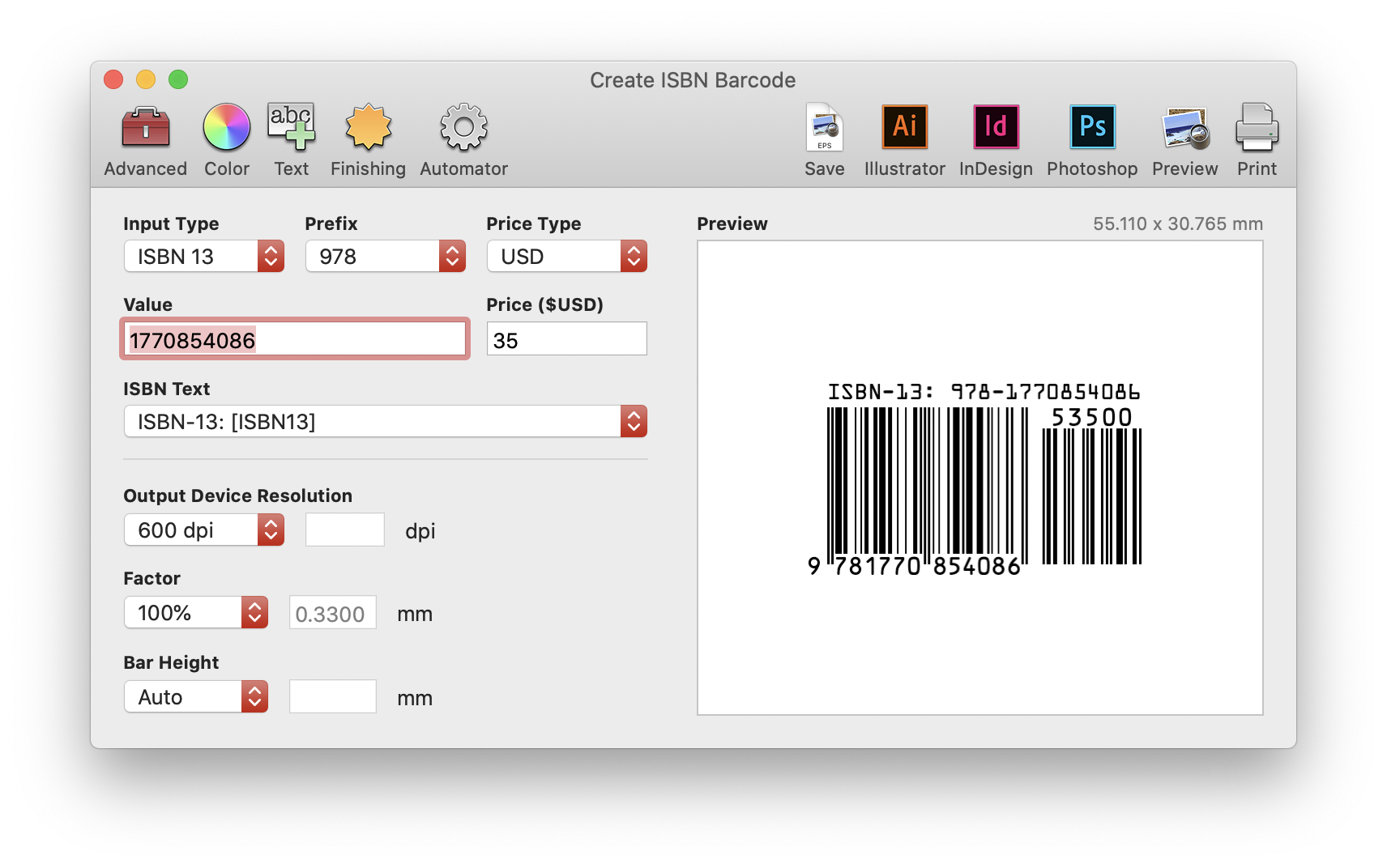Open the ISBN Text format dropdown
This screenshot has height=868, width=1387.
[x=386, y=422]
